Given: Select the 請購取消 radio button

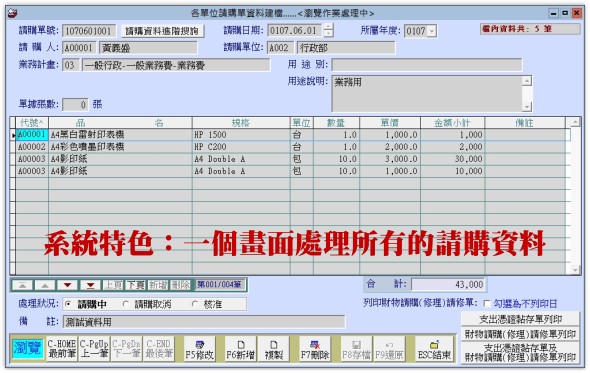Looking at the screenshot, I should [x=126, y=304].
